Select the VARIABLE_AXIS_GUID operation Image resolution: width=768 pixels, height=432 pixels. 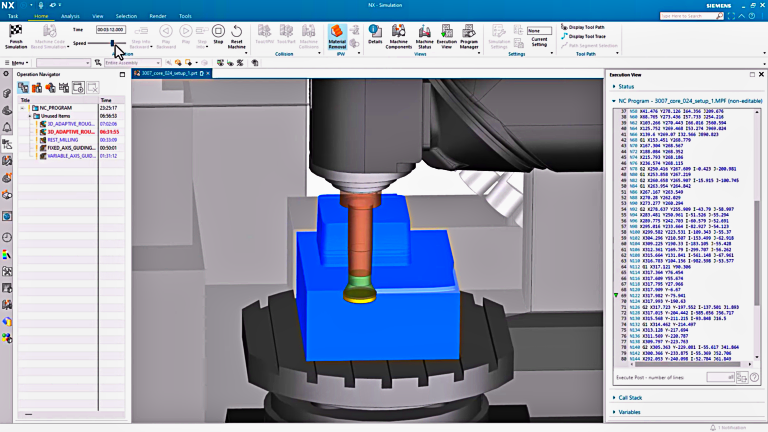[x=71, y=156]
